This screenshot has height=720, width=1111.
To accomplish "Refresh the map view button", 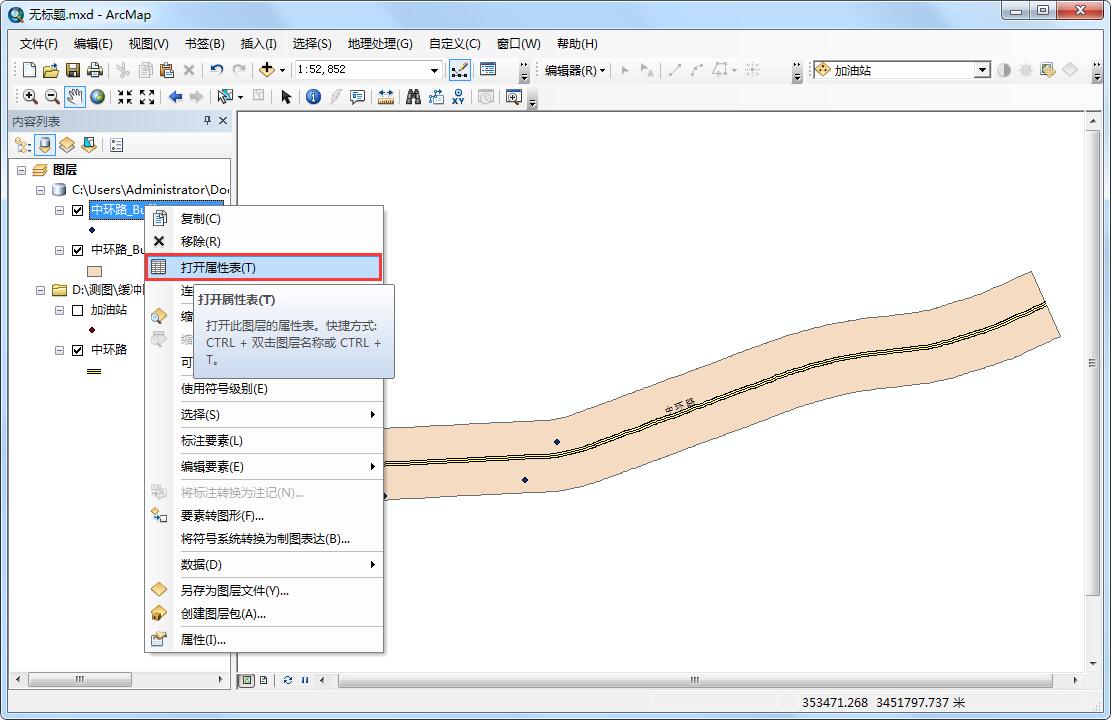I will pyautogui.click(x=288, y=680).
